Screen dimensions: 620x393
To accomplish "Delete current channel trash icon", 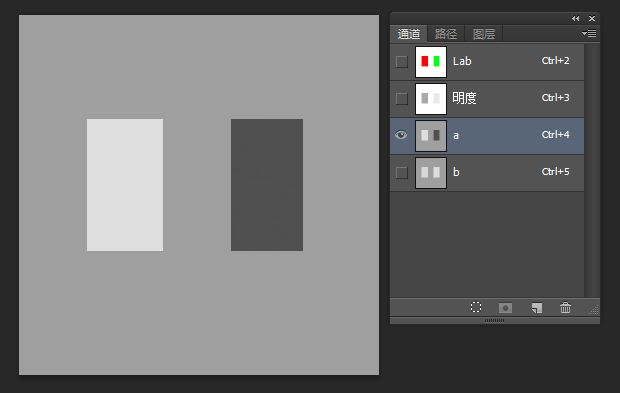I will point(565,307).
